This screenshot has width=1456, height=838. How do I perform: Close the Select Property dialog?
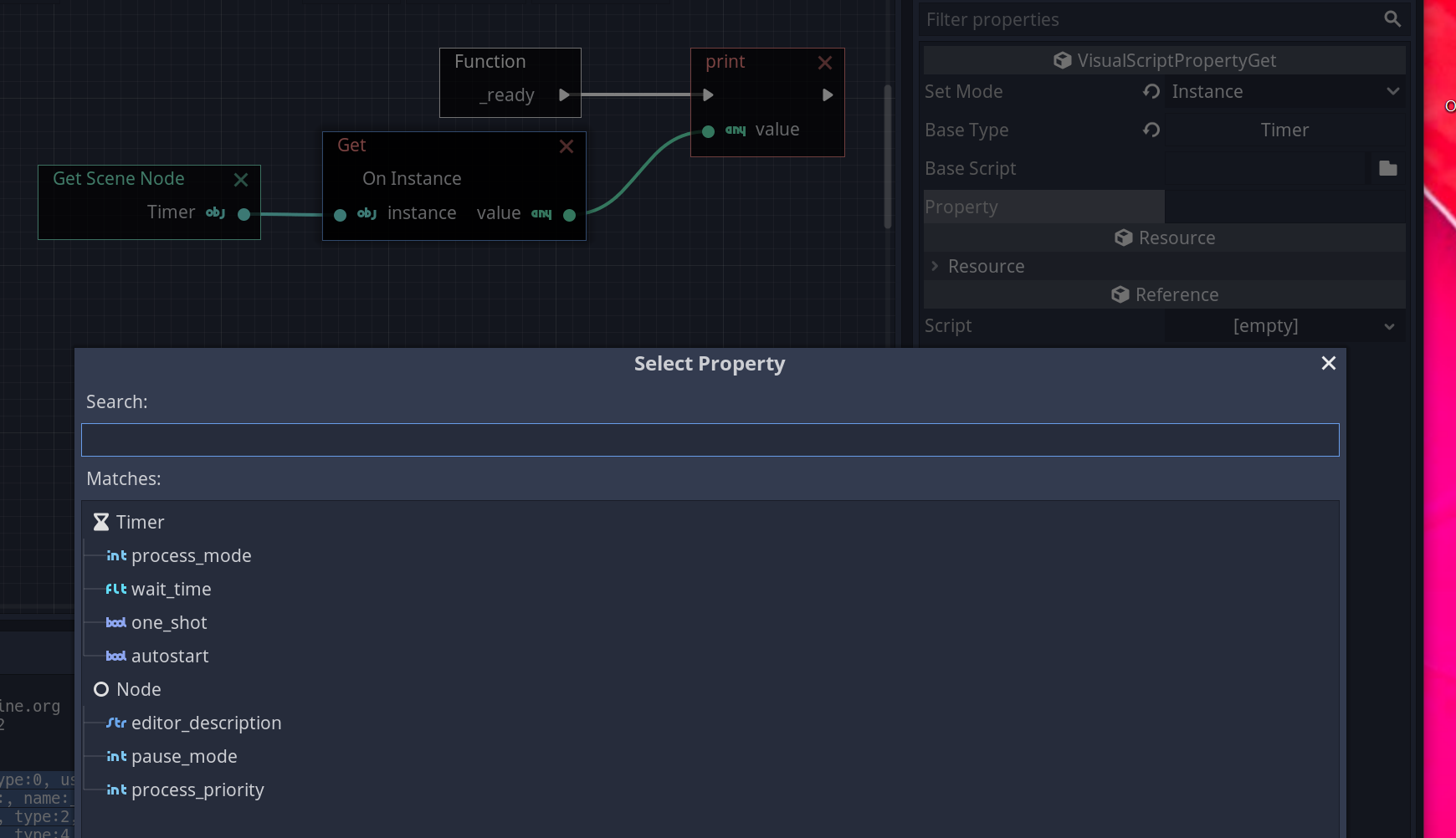[x=1328, y=363]
